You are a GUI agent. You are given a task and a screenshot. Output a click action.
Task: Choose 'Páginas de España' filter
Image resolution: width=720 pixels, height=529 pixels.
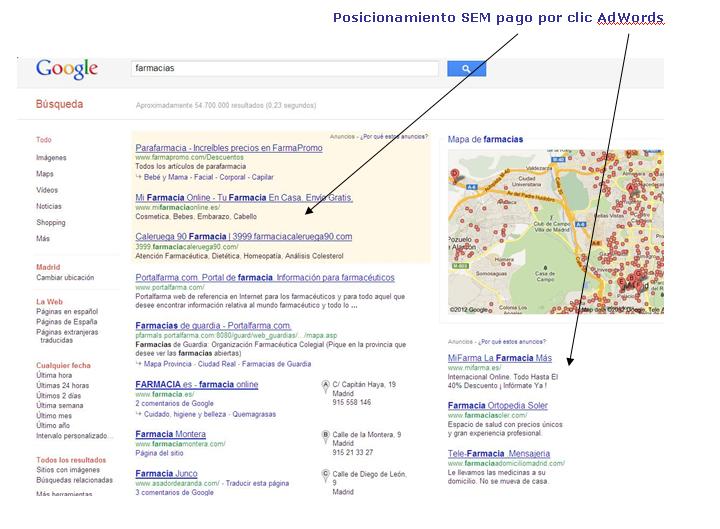[x=67, y=321]
